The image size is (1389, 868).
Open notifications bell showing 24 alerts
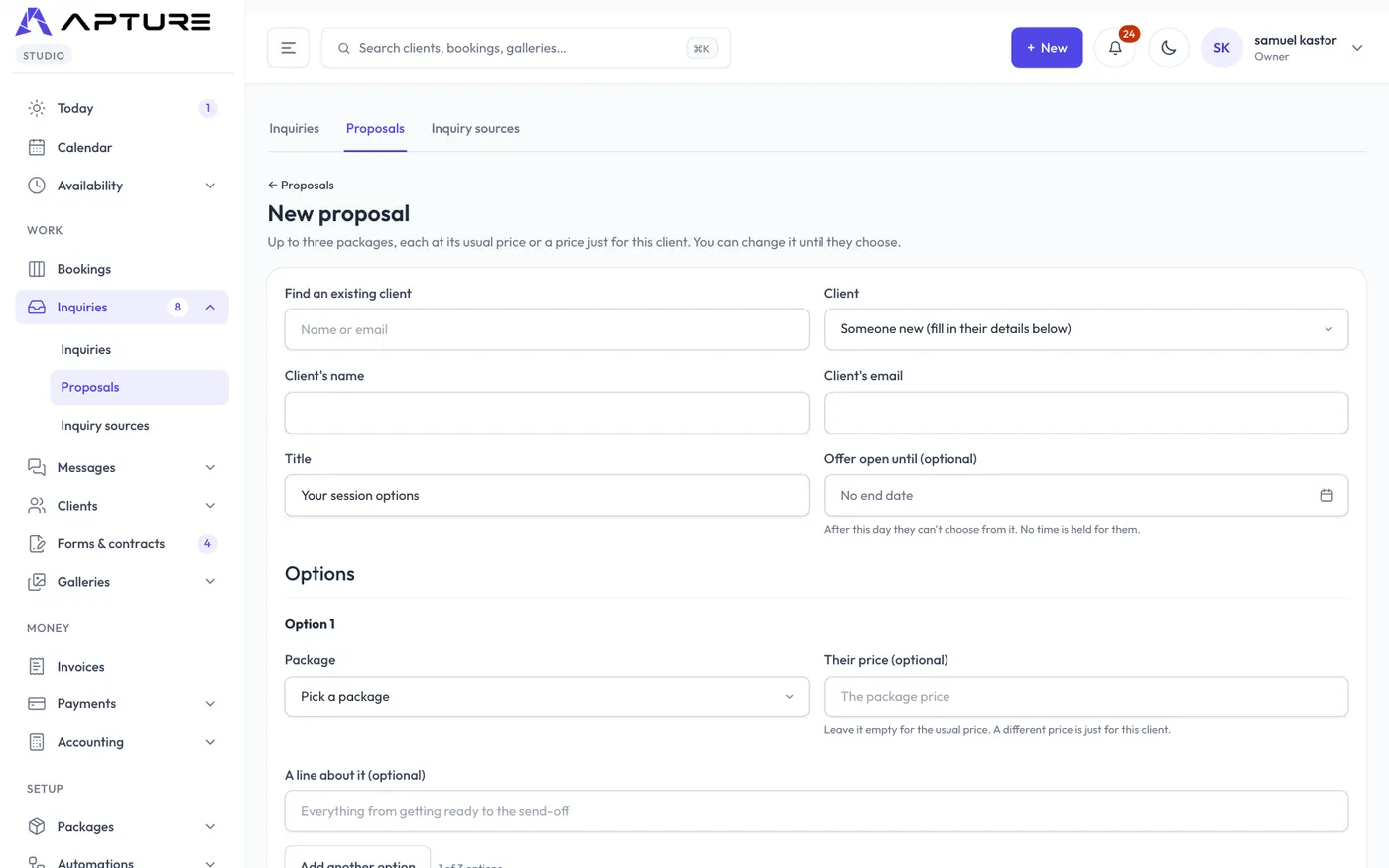click(x=1115, y=48)
